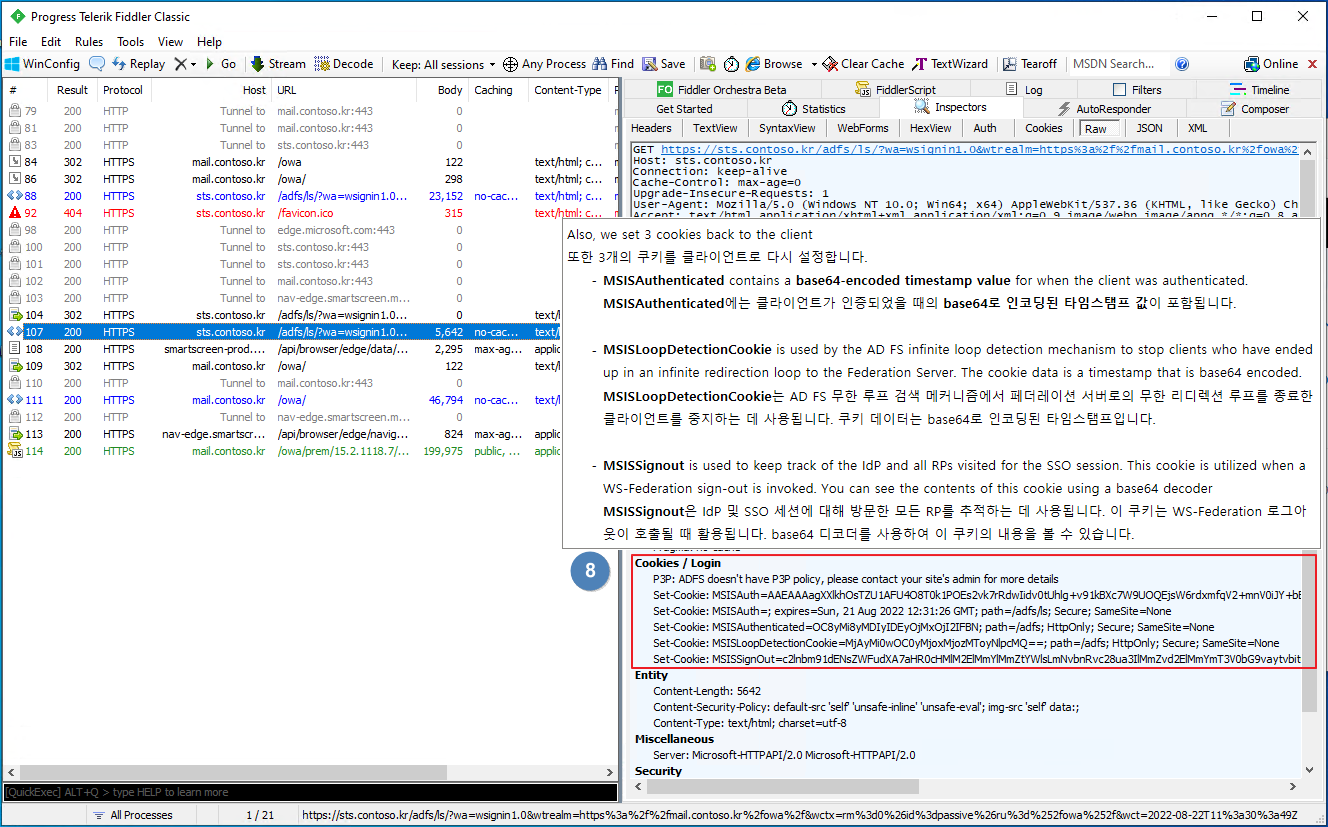Open Tools menu

point(131,42)
